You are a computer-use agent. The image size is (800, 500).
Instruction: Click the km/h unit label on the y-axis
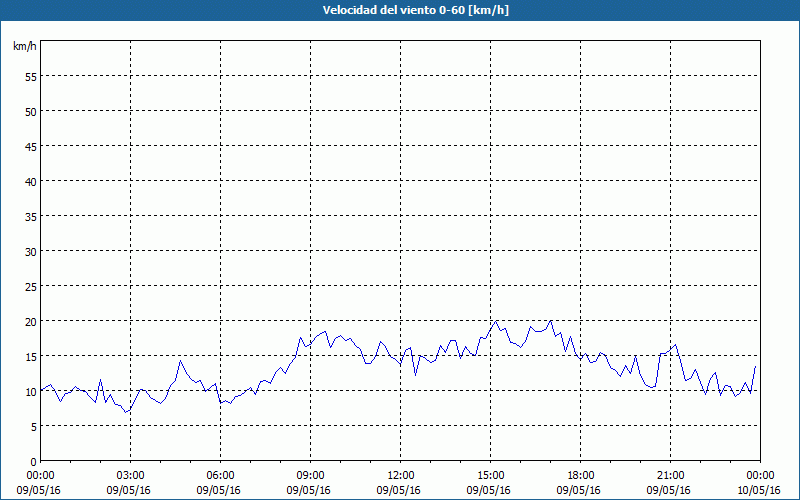[x=24, y=46]
